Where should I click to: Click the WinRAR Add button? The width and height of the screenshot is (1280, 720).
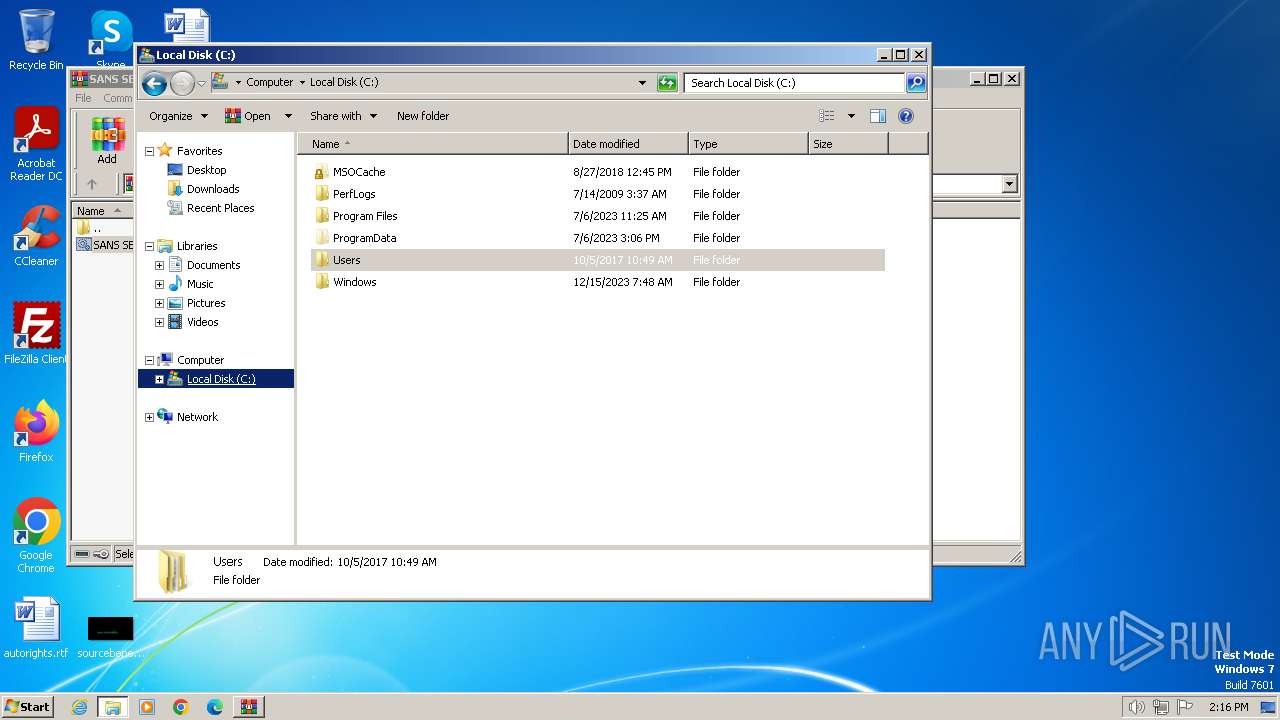(x=107, y=141)
